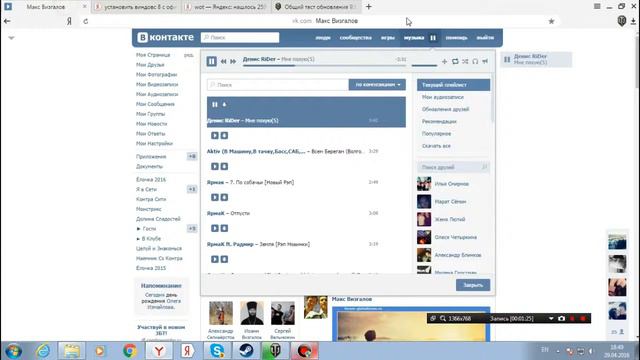Screen dimensions: 640x360
Task: Click the friend search field
Action: coord(453,167)
